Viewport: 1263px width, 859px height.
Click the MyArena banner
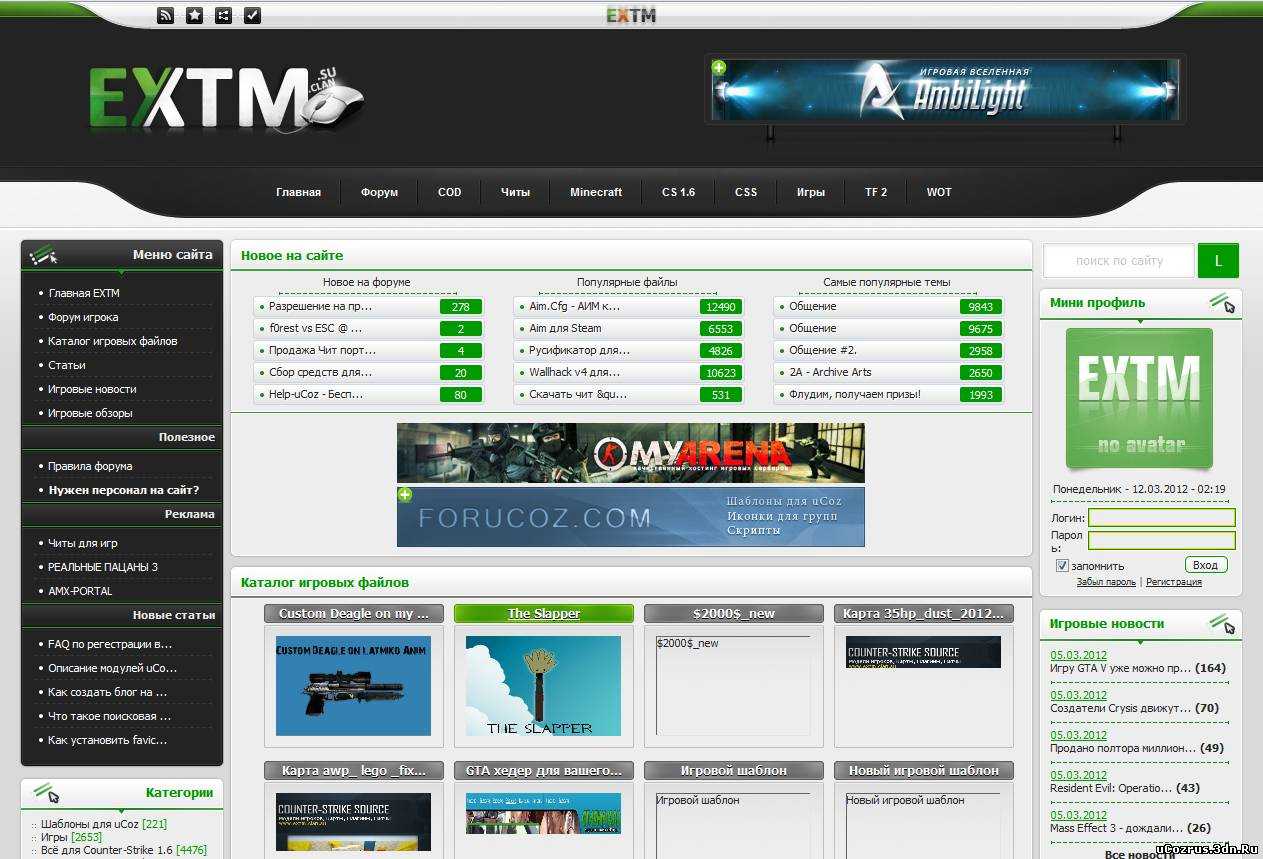coord(630,453)
